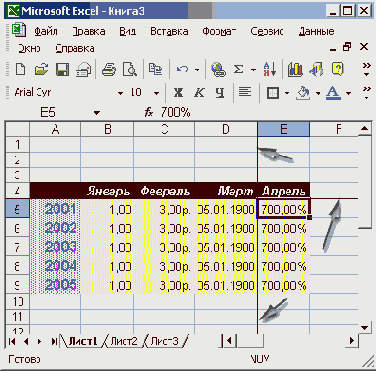Launch the Chart Wizard icon
This screenshot has height=371, width=376.
tap(295, 69)
